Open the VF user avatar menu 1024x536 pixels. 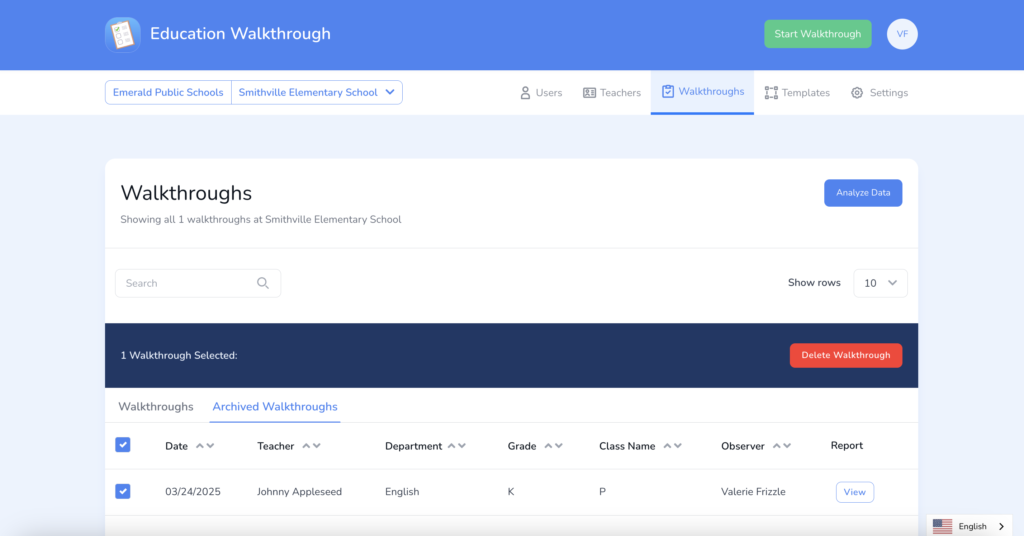(902, 34)
